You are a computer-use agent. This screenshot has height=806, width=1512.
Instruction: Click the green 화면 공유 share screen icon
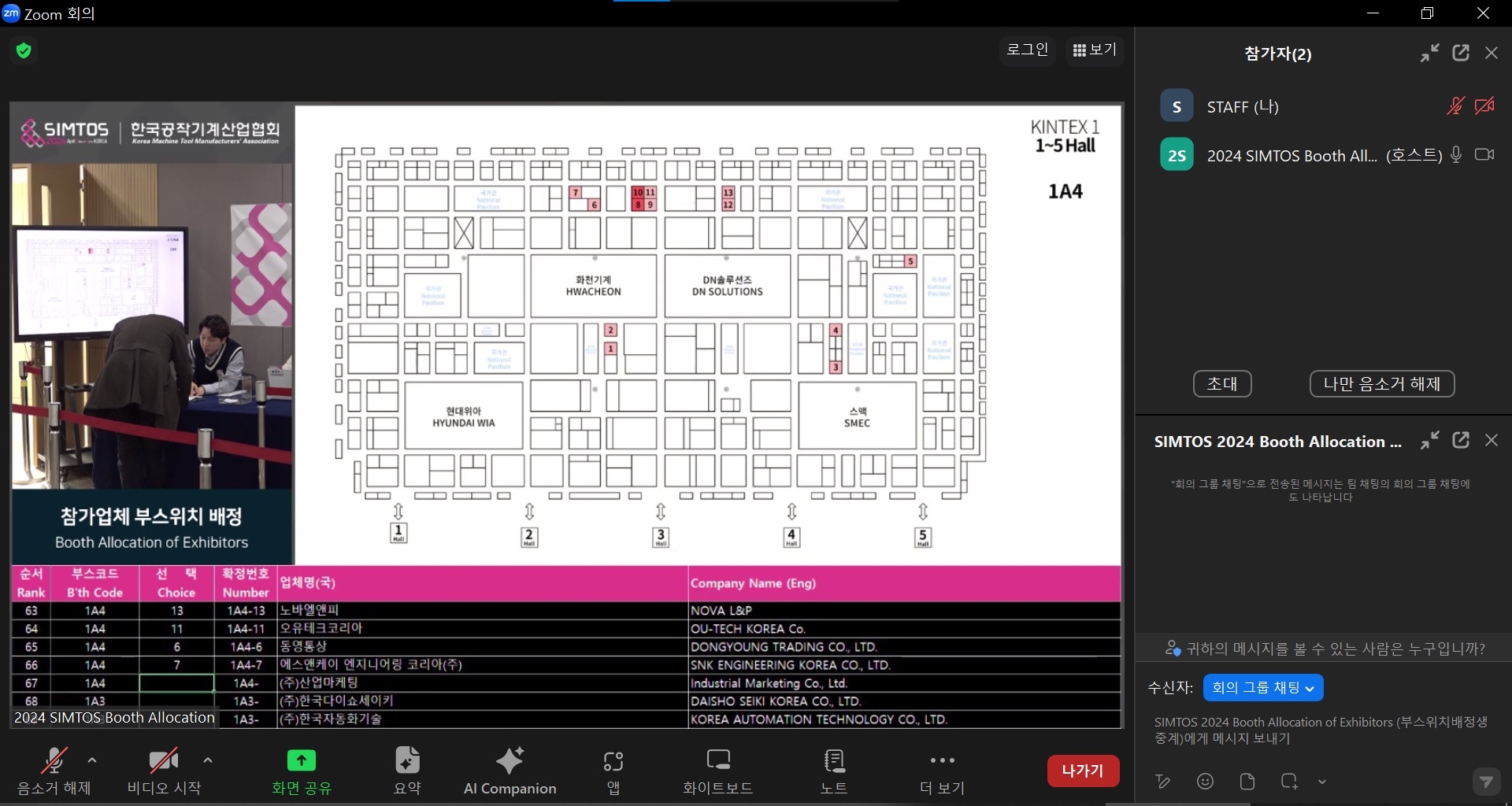click(x=302, y=760)
